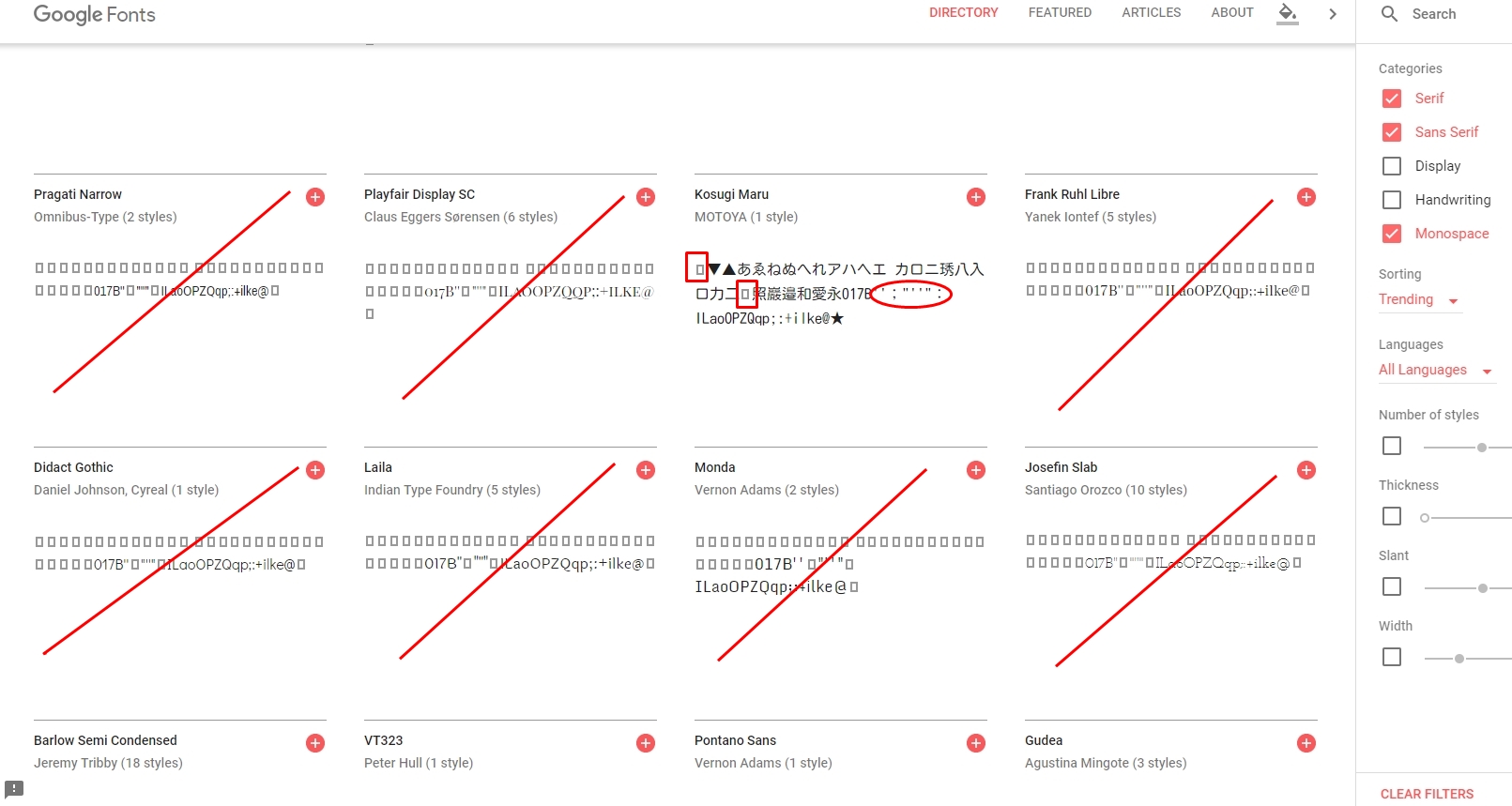Add Pontano Sans font to selection
This screenshot has height=806, width=1512.
[976, 743]
